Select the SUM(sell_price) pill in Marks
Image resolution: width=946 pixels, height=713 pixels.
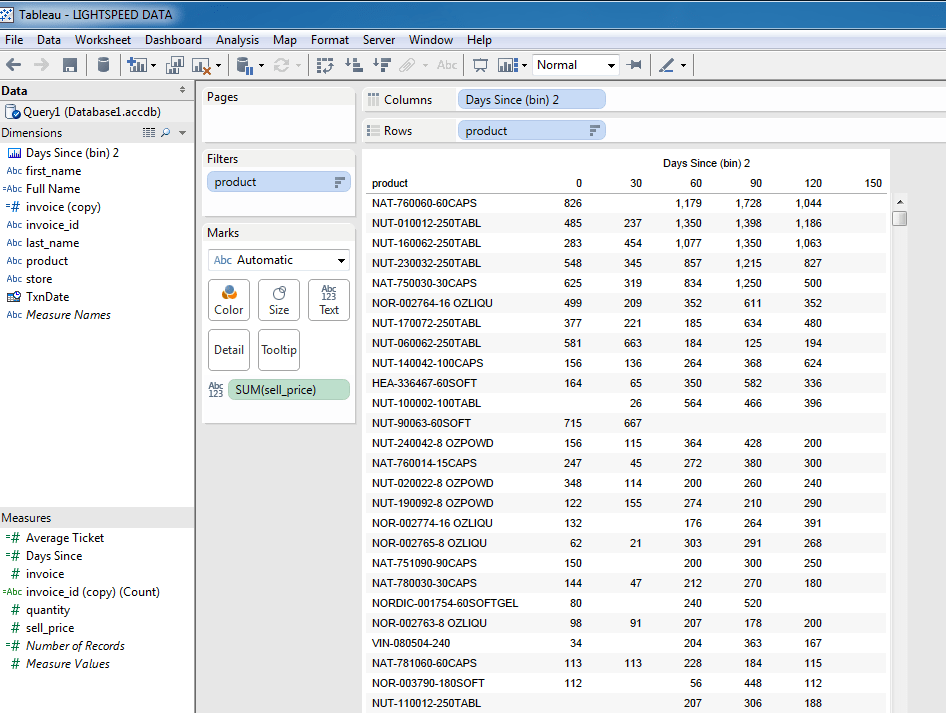(x=289, y=390)
